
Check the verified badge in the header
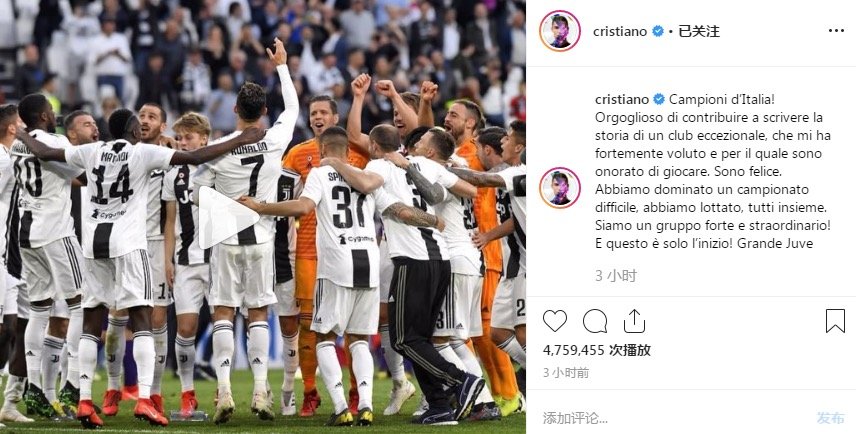[x=658, y=31]
